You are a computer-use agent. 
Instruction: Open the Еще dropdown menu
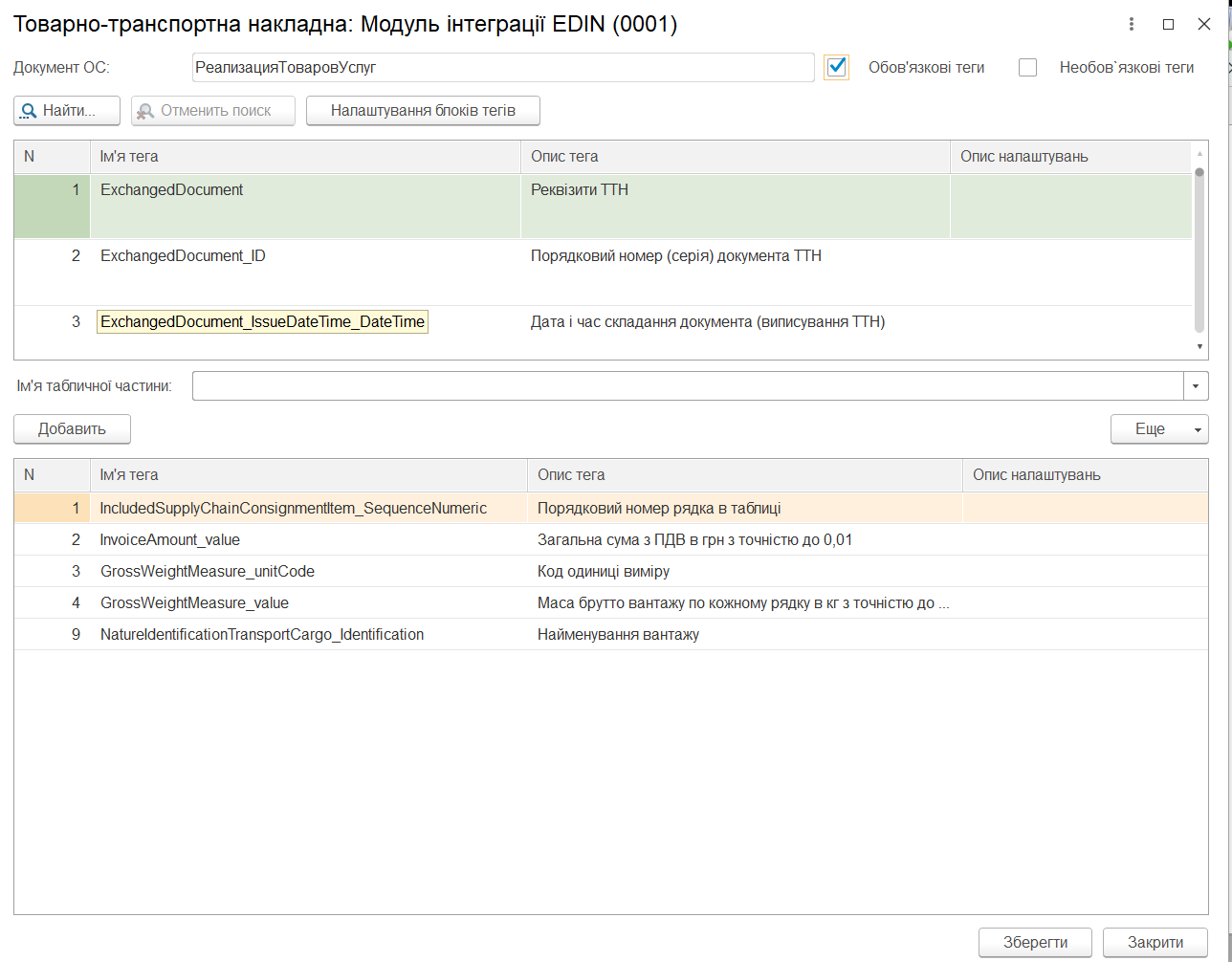click(x=1159, y=429)
